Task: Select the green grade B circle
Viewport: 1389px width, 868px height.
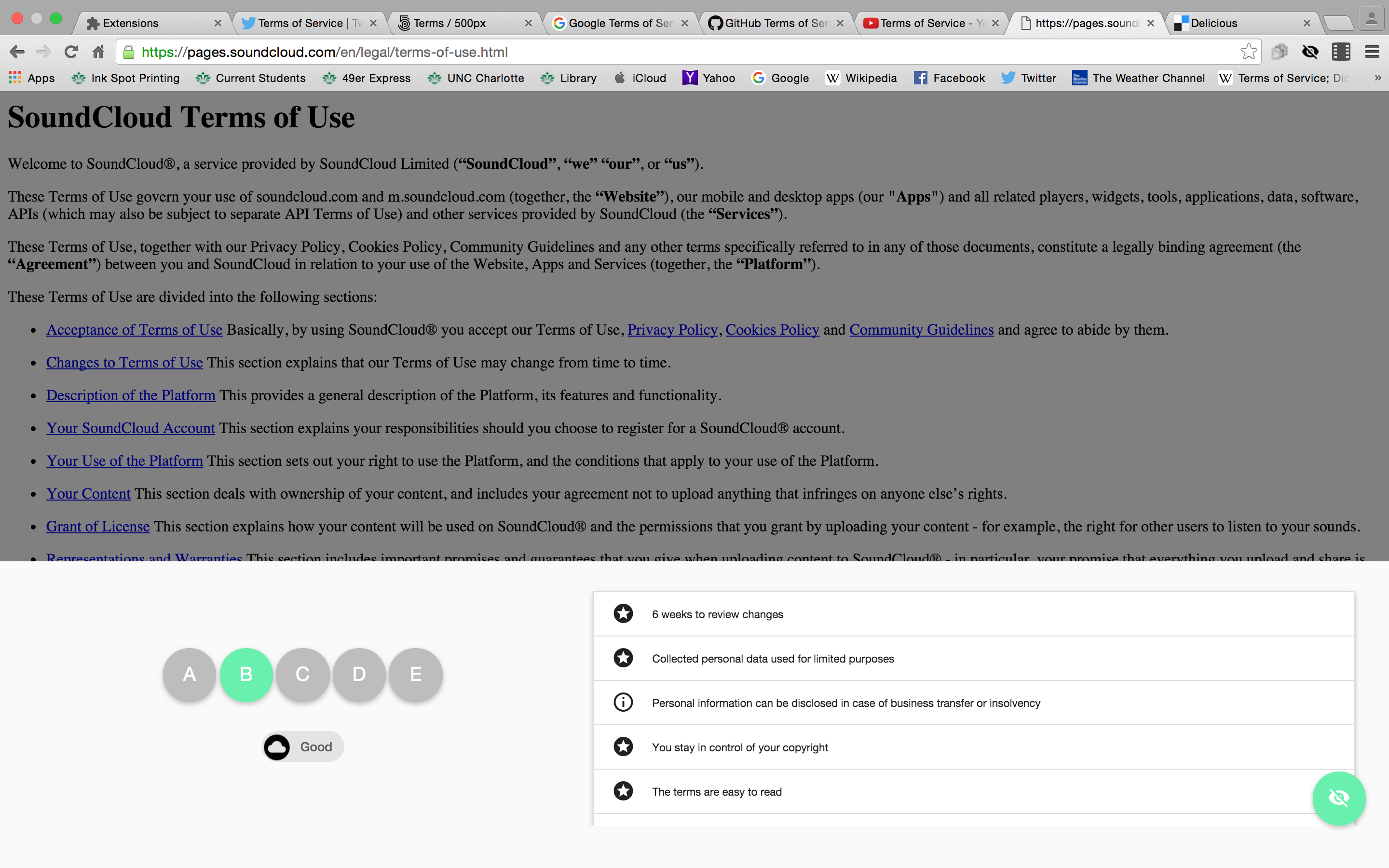Action: 246,675
